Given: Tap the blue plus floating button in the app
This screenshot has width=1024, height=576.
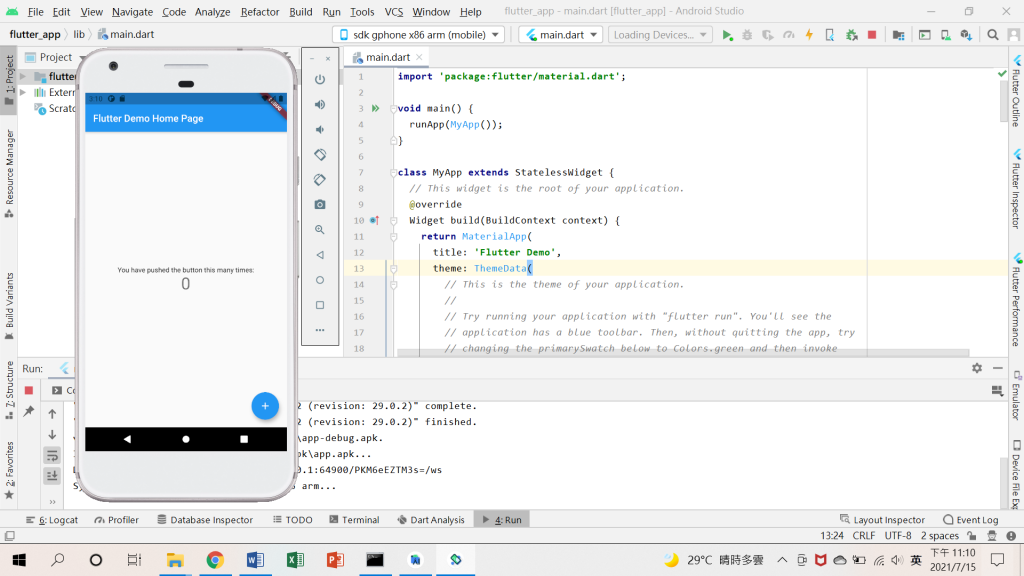Looking at the screenshot, I should coord(265,406).
